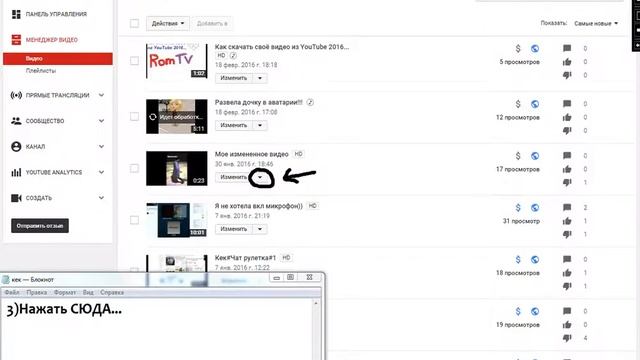Click globe icon for Я не хотела video
The width and height of the screenshot is (640, 360).
[x=535, y=208]
